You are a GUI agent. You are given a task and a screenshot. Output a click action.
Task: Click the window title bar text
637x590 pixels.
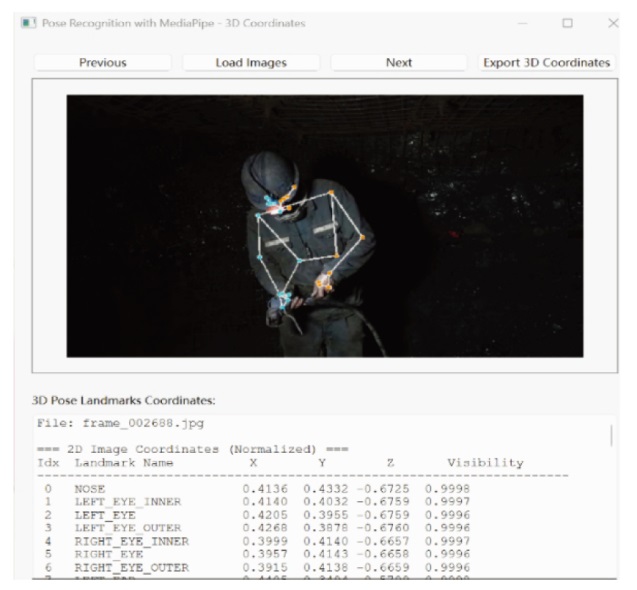[x=173, y=23]
